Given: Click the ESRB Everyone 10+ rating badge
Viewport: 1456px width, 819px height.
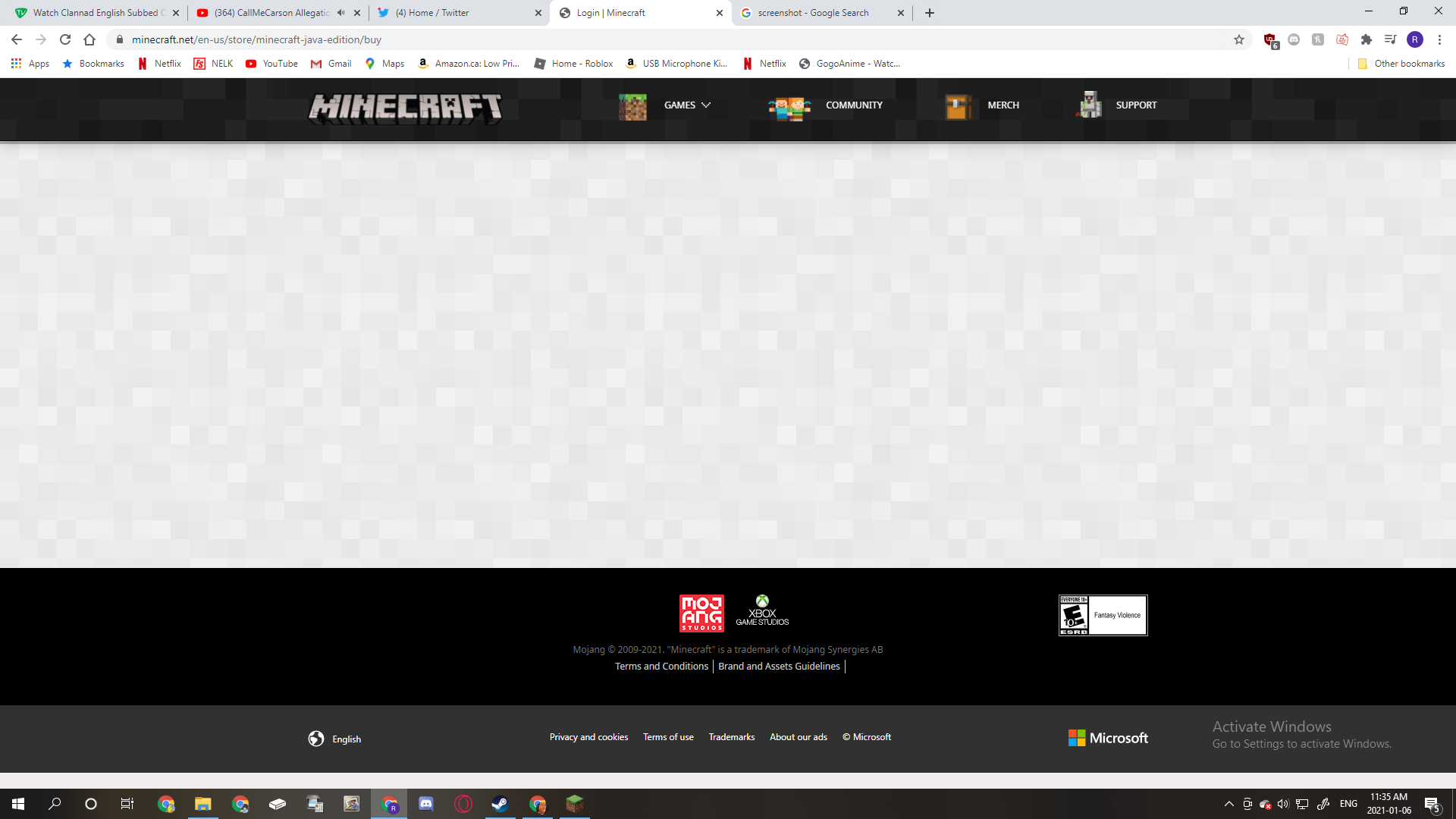Looking at the screenshot, I should [x=1103, y=615].
